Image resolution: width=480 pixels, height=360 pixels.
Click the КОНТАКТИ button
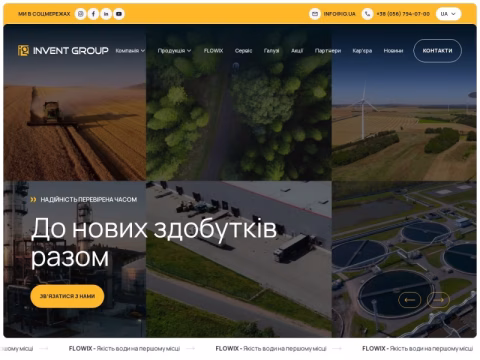tap(437, 51)
